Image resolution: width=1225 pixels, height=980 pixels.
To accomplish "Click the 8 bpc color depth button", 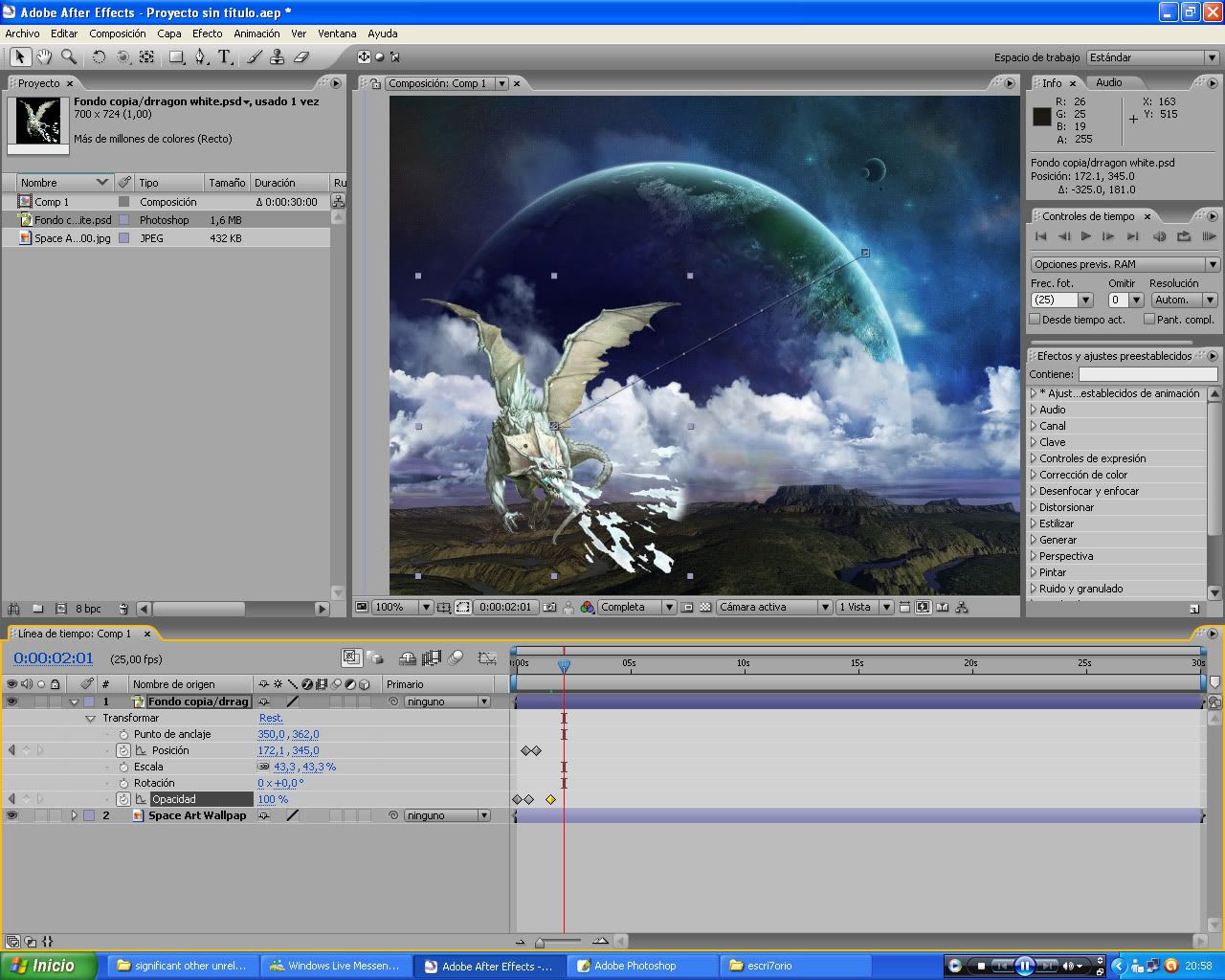I will click(88, 609).
